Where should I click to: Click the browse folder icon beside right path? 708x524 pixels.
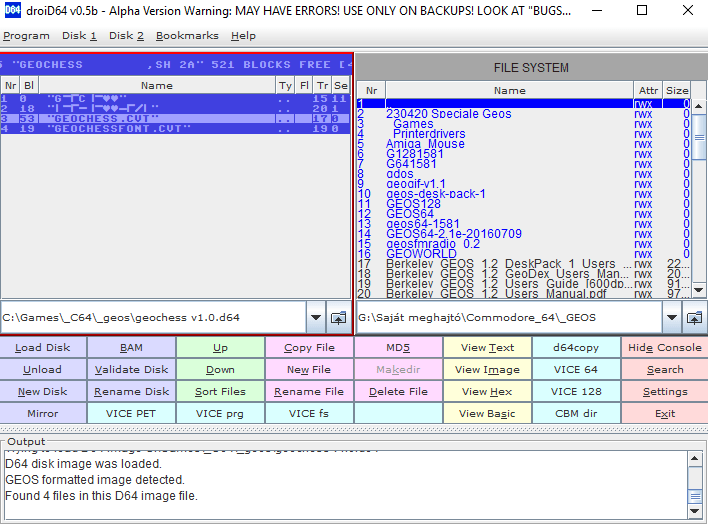click(x=692, y=318)
